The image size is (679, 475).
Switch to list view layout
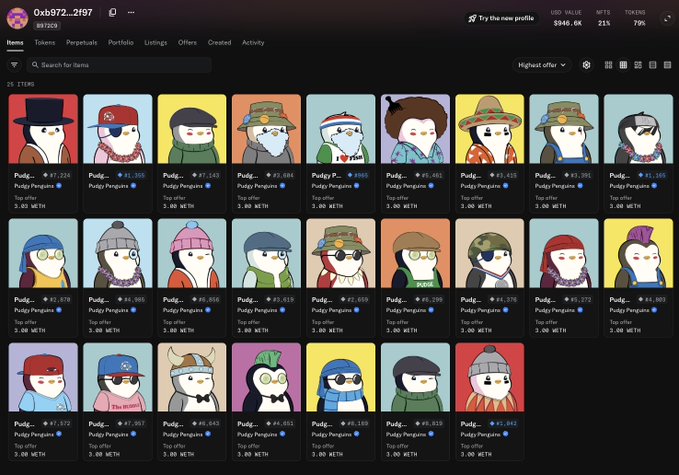click(653, 65)
